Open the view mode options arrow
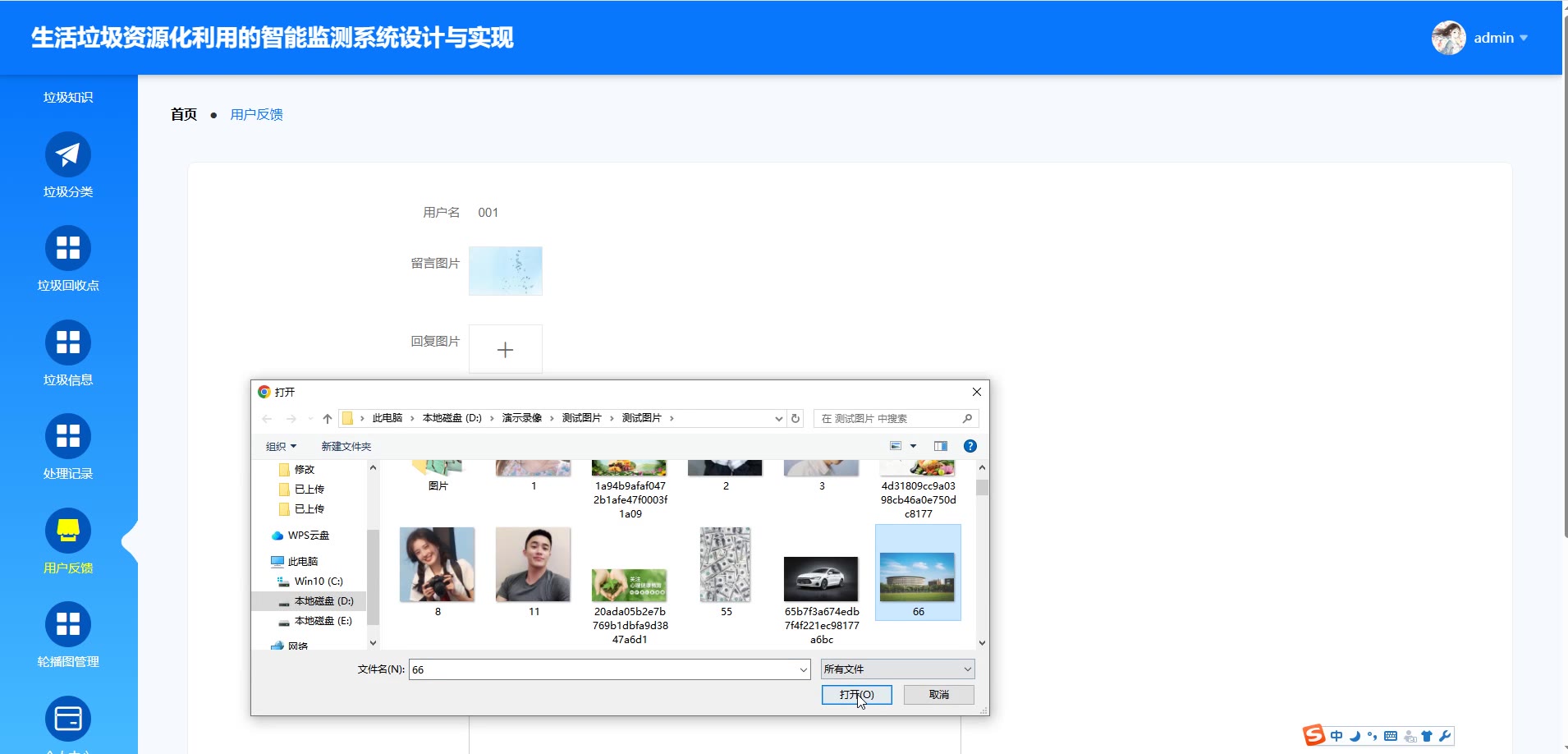This screenshot has width=1568, height=754. [x=913, y=446]
